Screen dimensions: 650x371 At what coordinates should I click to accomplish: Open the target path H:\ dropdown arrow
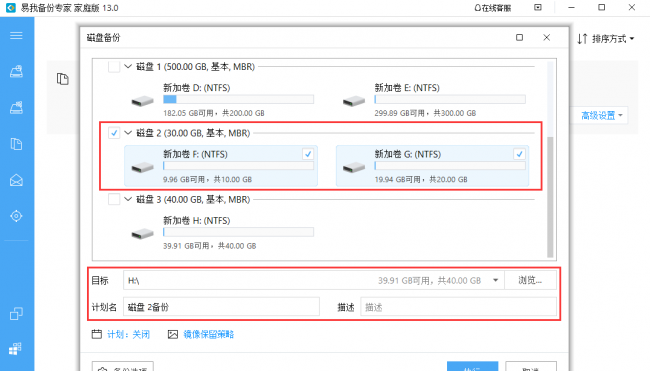pyautogui.click(x=496, y=280)
